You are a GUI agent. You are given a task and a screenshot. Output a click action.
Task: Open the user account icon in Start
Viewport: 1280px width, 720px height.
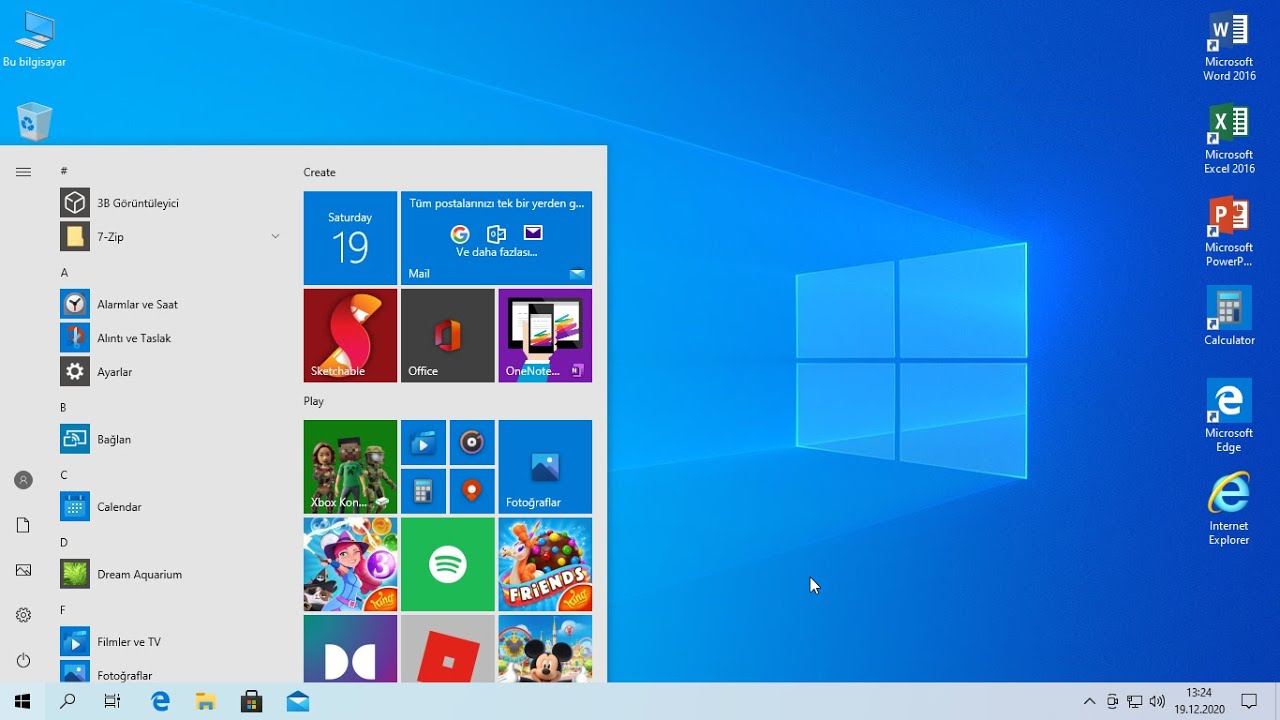(24, 480)
